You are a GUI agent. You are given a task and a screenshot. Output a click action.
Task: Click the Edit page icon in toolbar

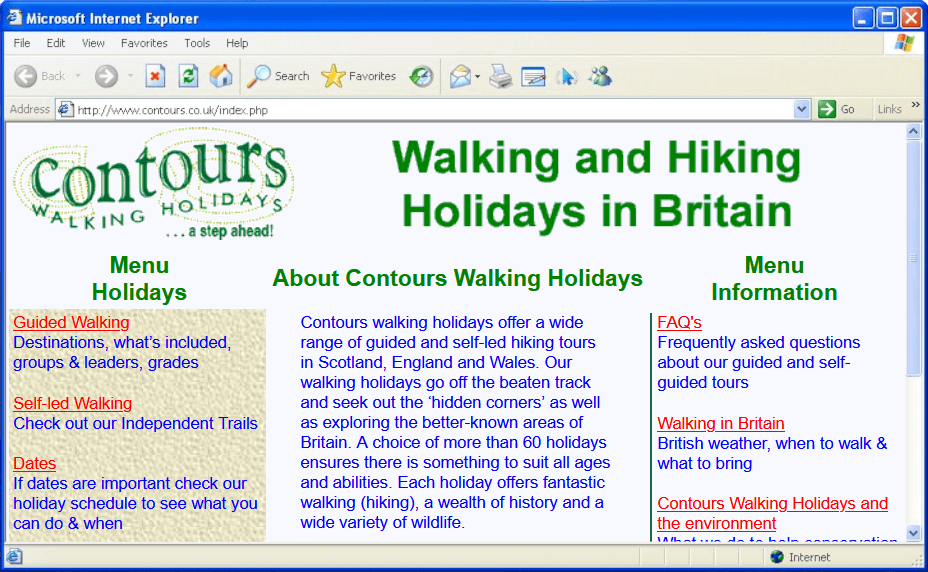point(533,76)
